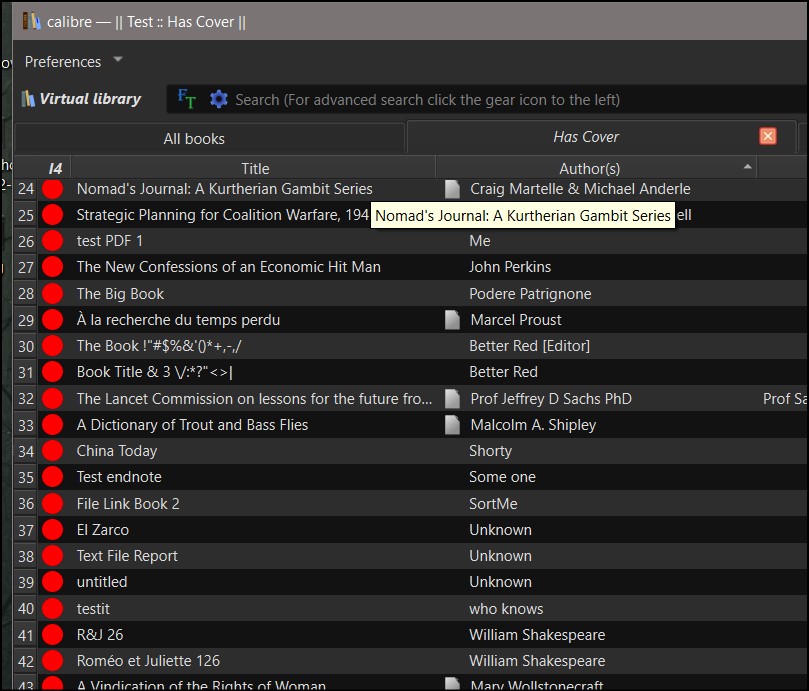Click the red dot in the Test endnote row

click(53, 476)
